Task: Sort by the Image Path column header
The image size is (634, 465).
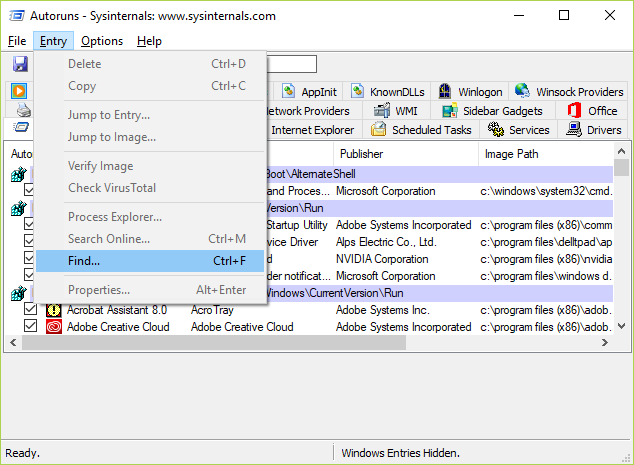Action: click(546, 154)
